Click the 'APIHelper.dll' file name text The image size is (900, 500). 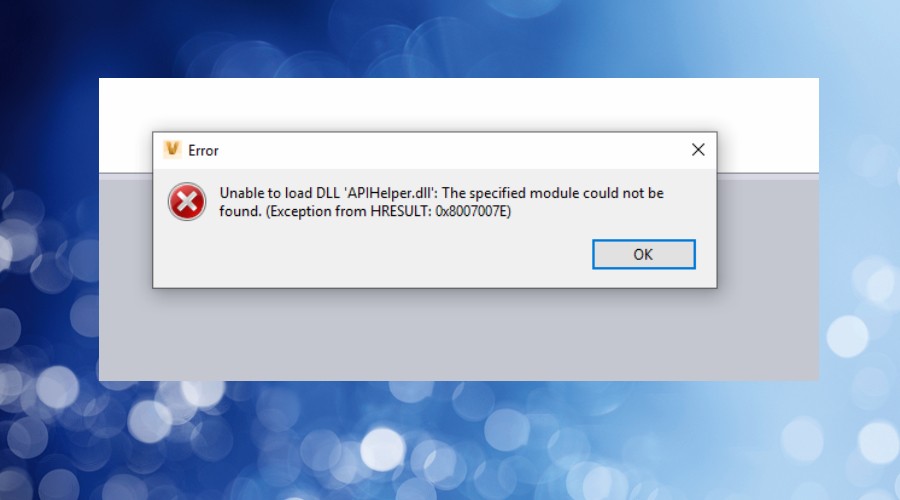pyautogui.click(x=391, y=193)
